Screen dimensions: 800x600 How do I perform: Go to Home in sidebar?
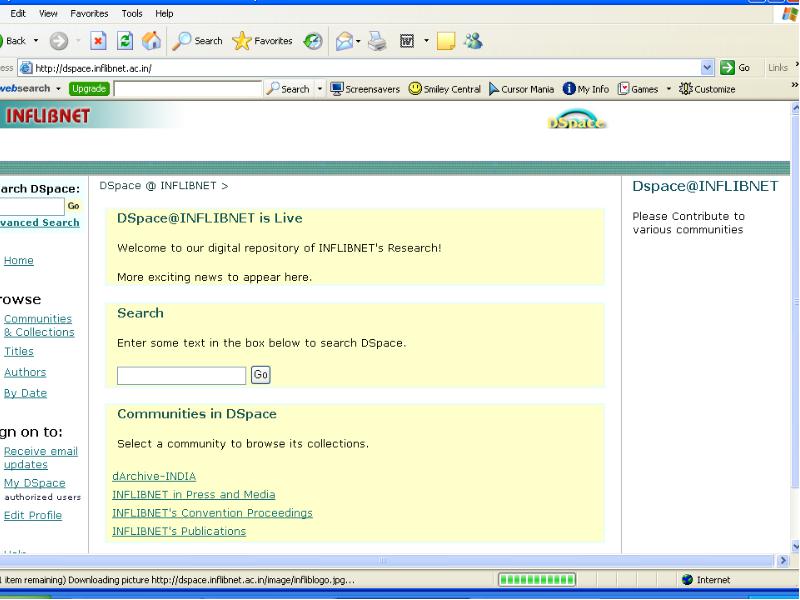pyautogui.click(x=19, y=261)
